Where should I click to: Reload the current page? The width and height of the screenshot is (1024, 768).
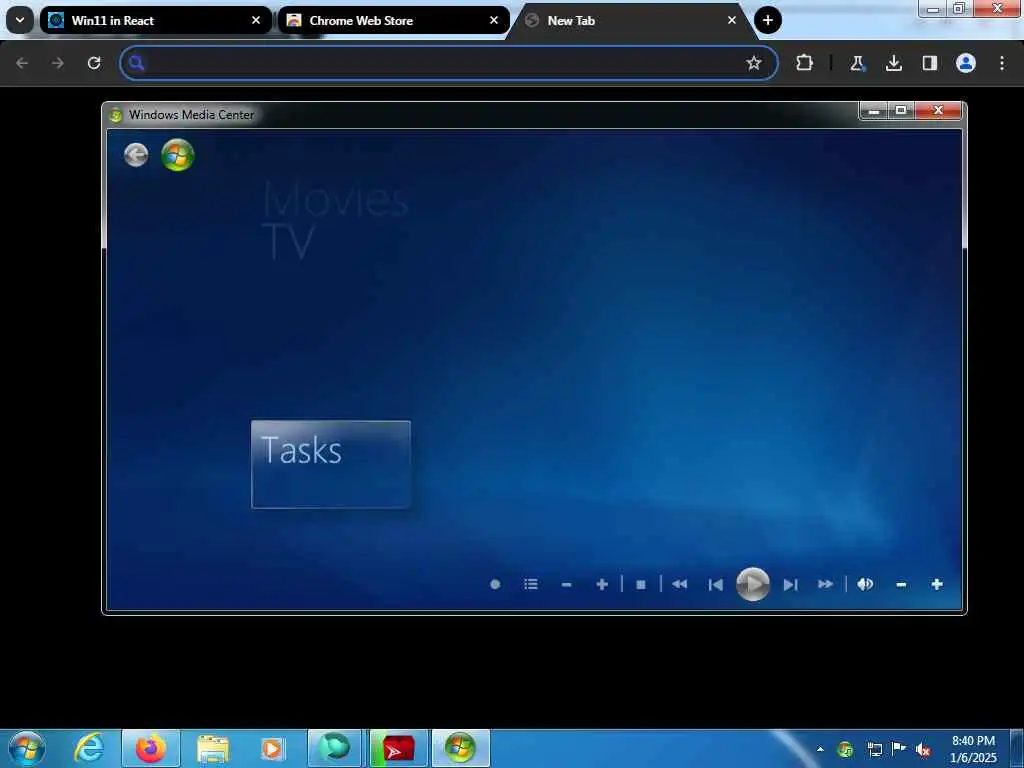click(x=94, y=63)
